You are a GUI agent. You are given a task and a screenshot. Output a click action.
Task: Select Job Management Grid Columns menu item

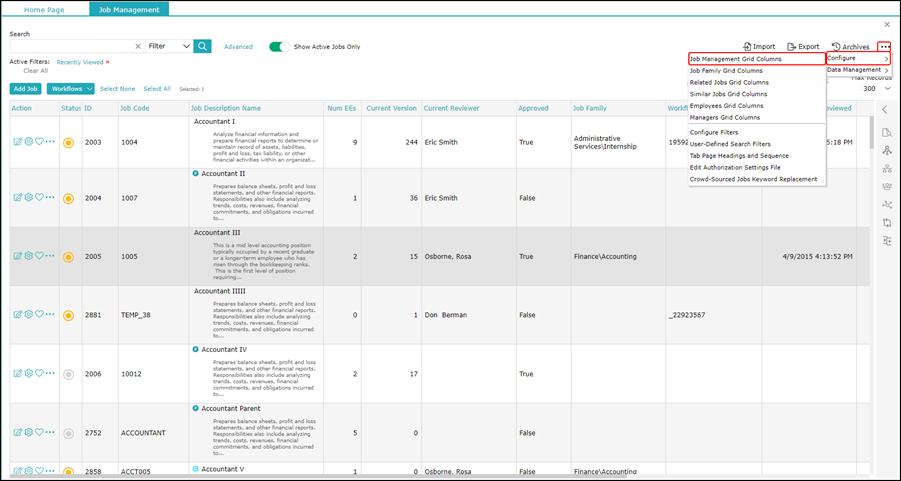coord(756,59)
